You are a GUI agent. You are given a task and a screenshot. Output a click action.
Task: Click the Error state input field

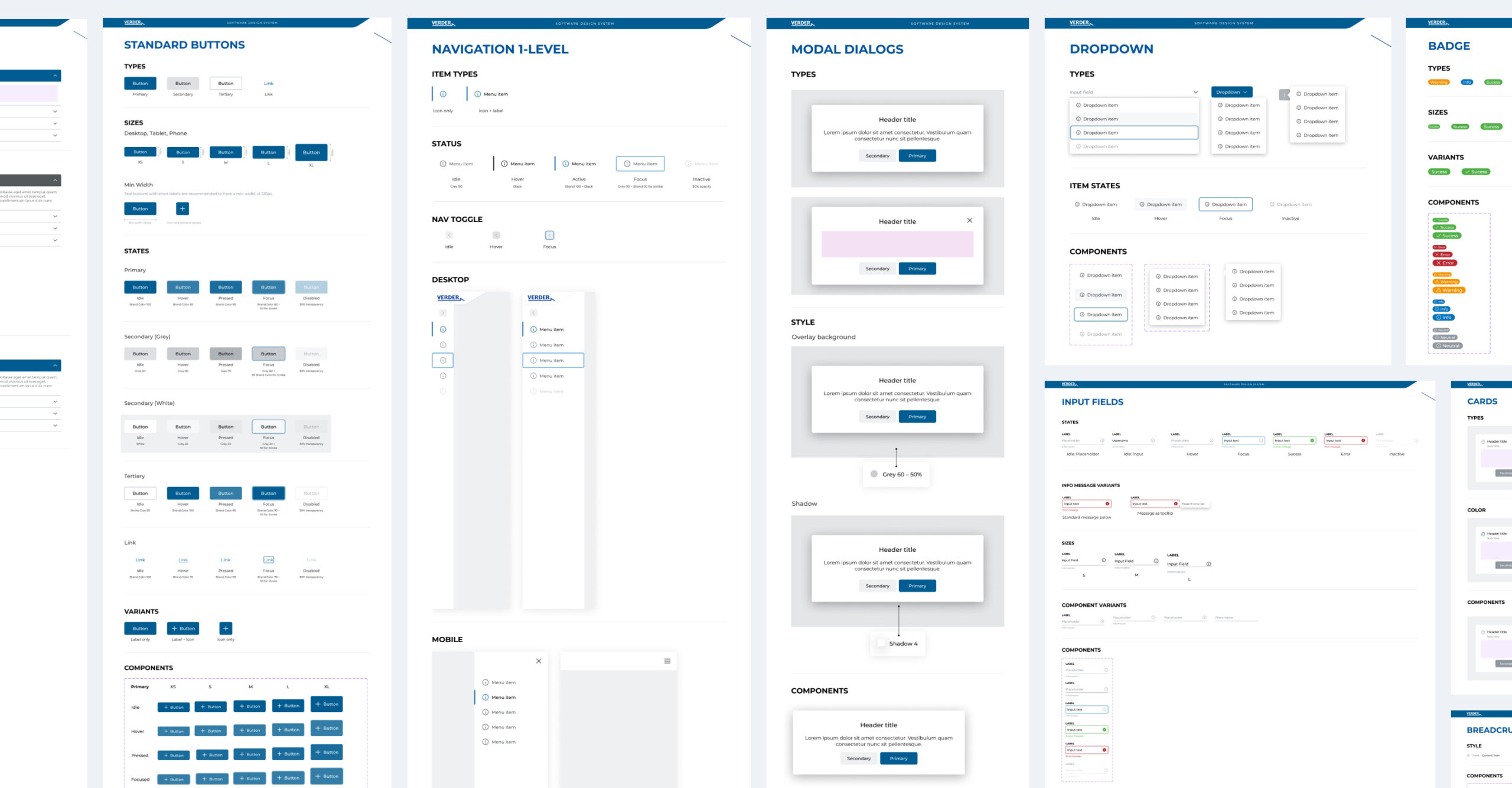(1344, 440)
